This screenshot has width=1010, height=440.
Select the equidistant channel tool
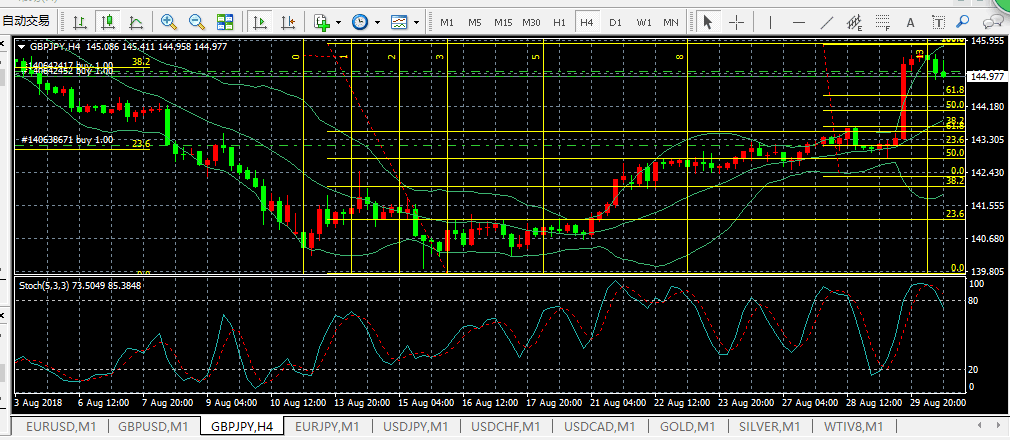(855, 22)
